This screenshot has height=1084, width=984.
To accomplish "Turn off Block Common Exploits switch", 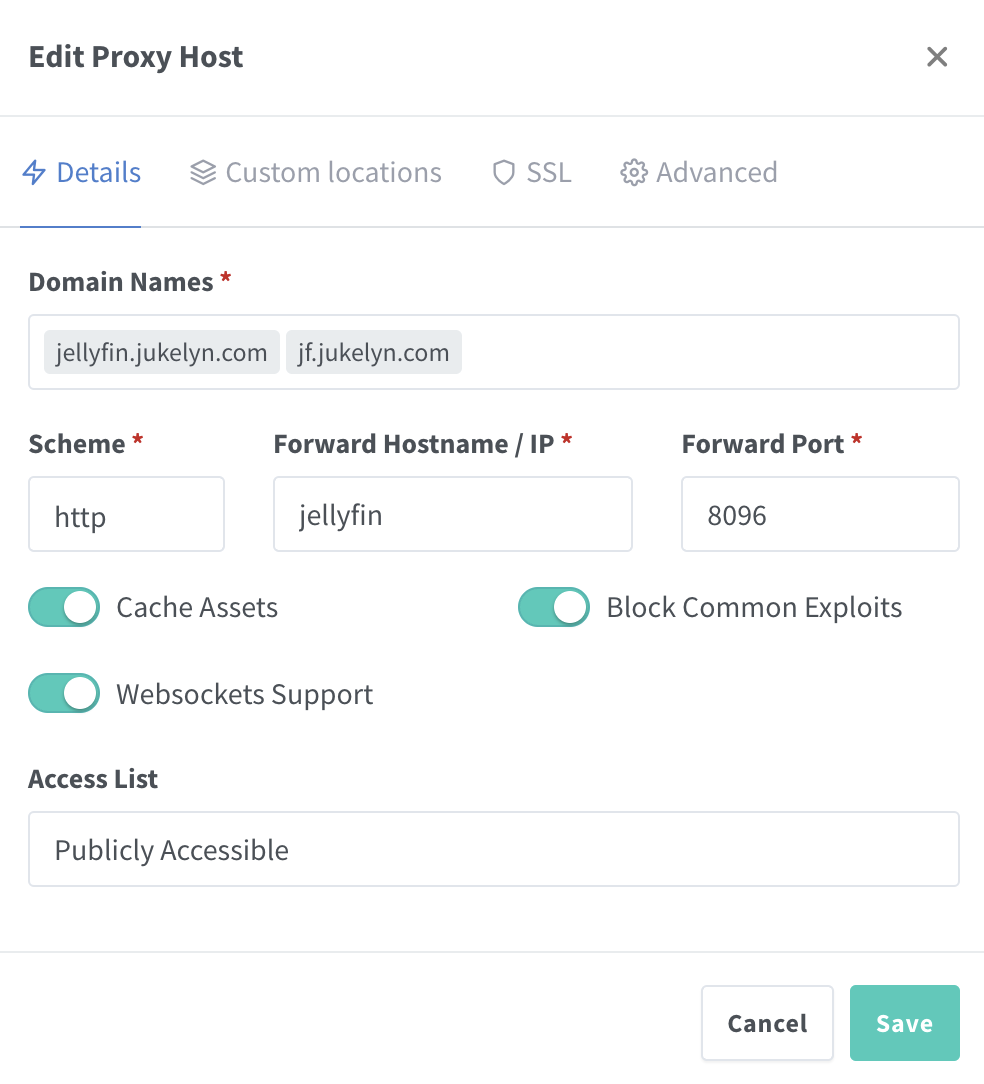I will click(x=554, y=607).
